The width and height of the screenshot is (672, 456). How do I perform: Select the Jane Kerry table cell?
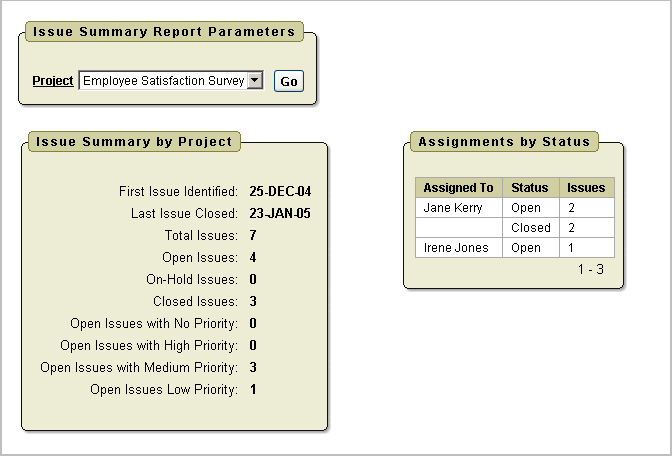click(453, 208)
